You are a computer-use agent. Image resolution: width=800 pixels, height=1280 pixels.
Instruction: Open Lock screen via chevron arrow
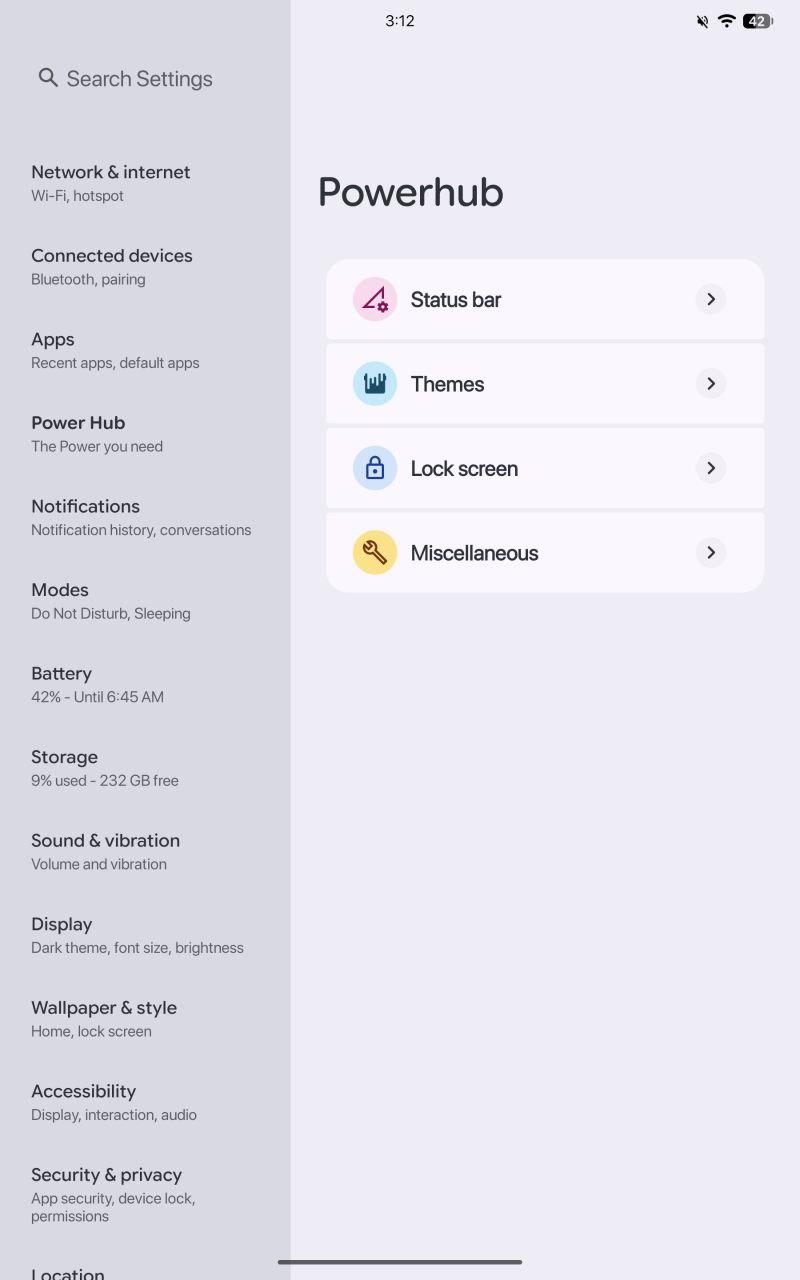click(x=711, y=468)
